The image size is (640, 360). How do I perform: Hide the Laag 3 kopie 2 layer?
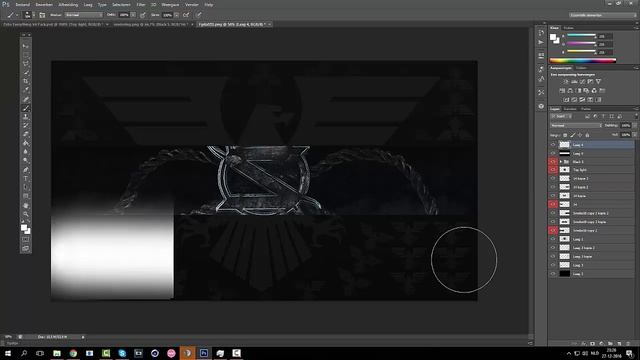[x=553, y=248]
